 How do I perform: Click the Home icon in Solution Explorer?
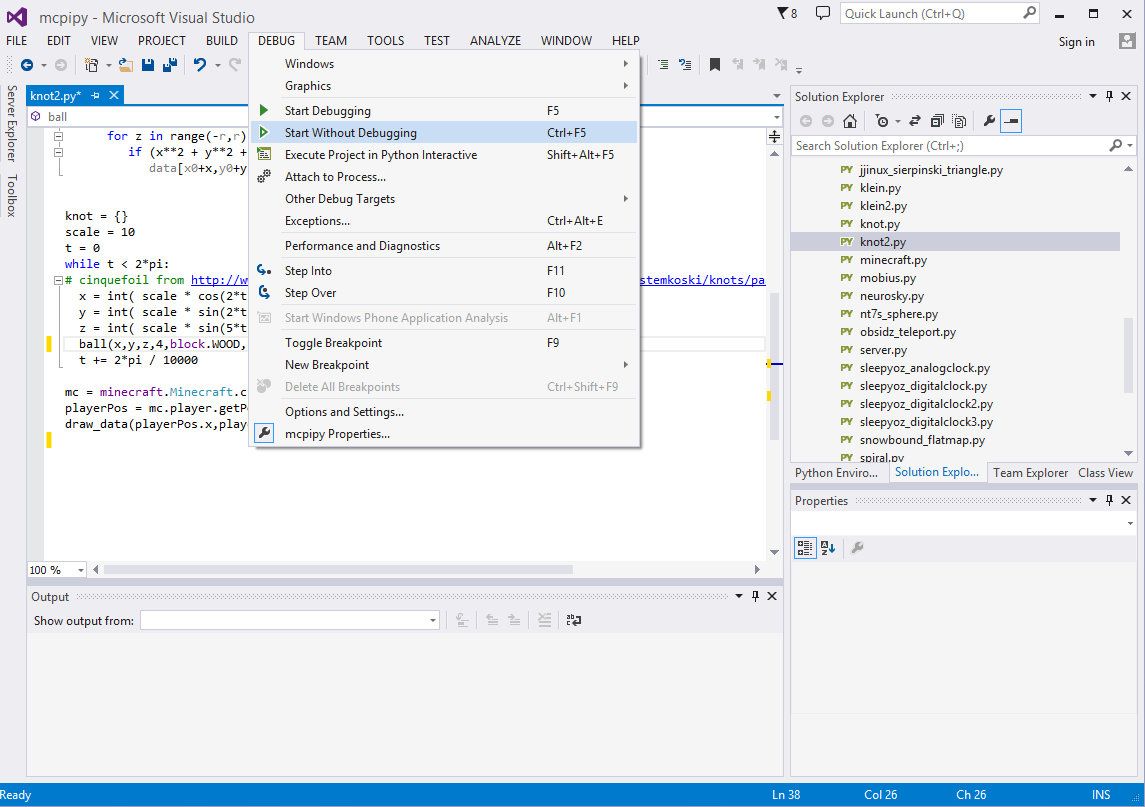pos(850,121)
